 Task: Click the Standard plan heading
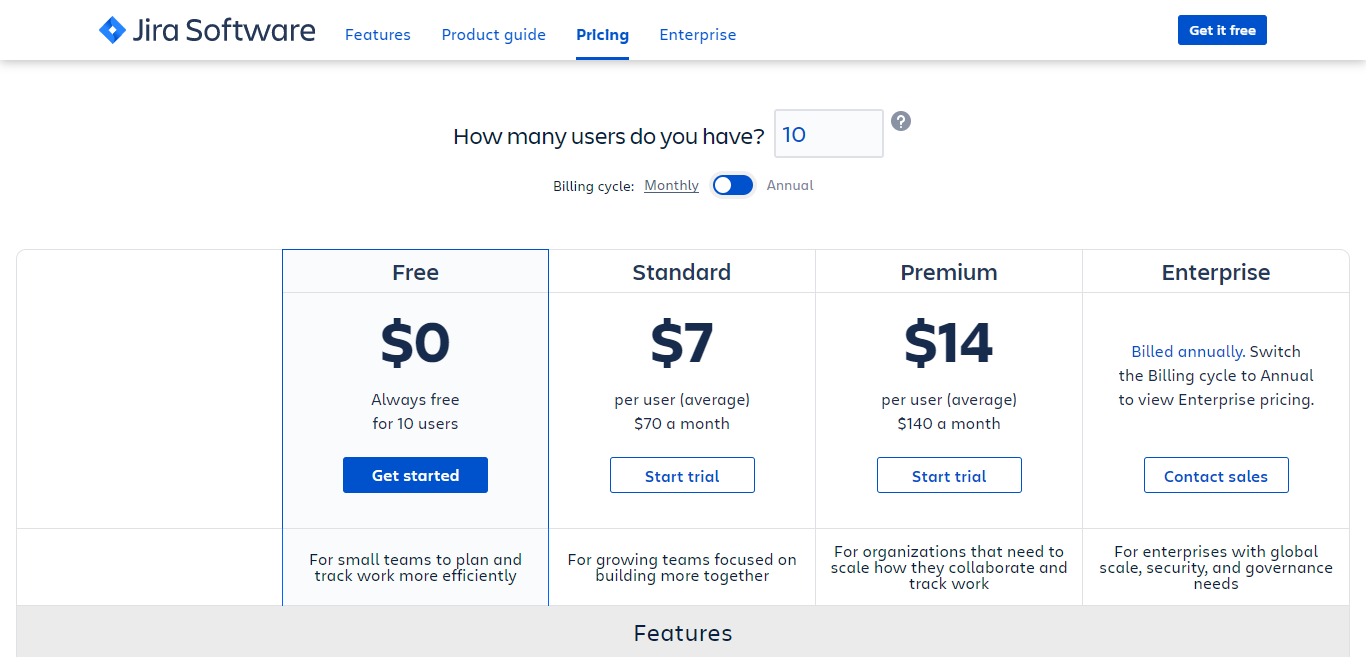click(682, 272)
